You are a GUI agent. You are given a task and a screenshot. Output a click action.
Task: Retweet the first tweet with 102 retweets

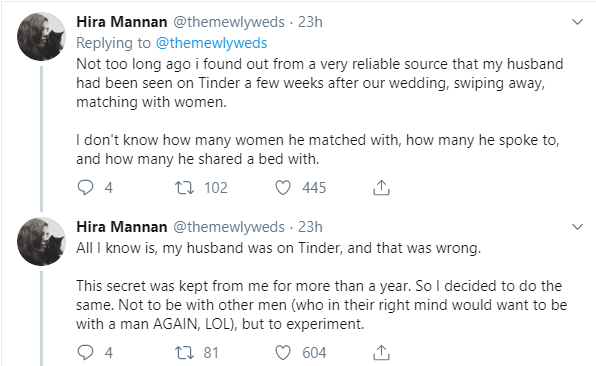(184, 187)
